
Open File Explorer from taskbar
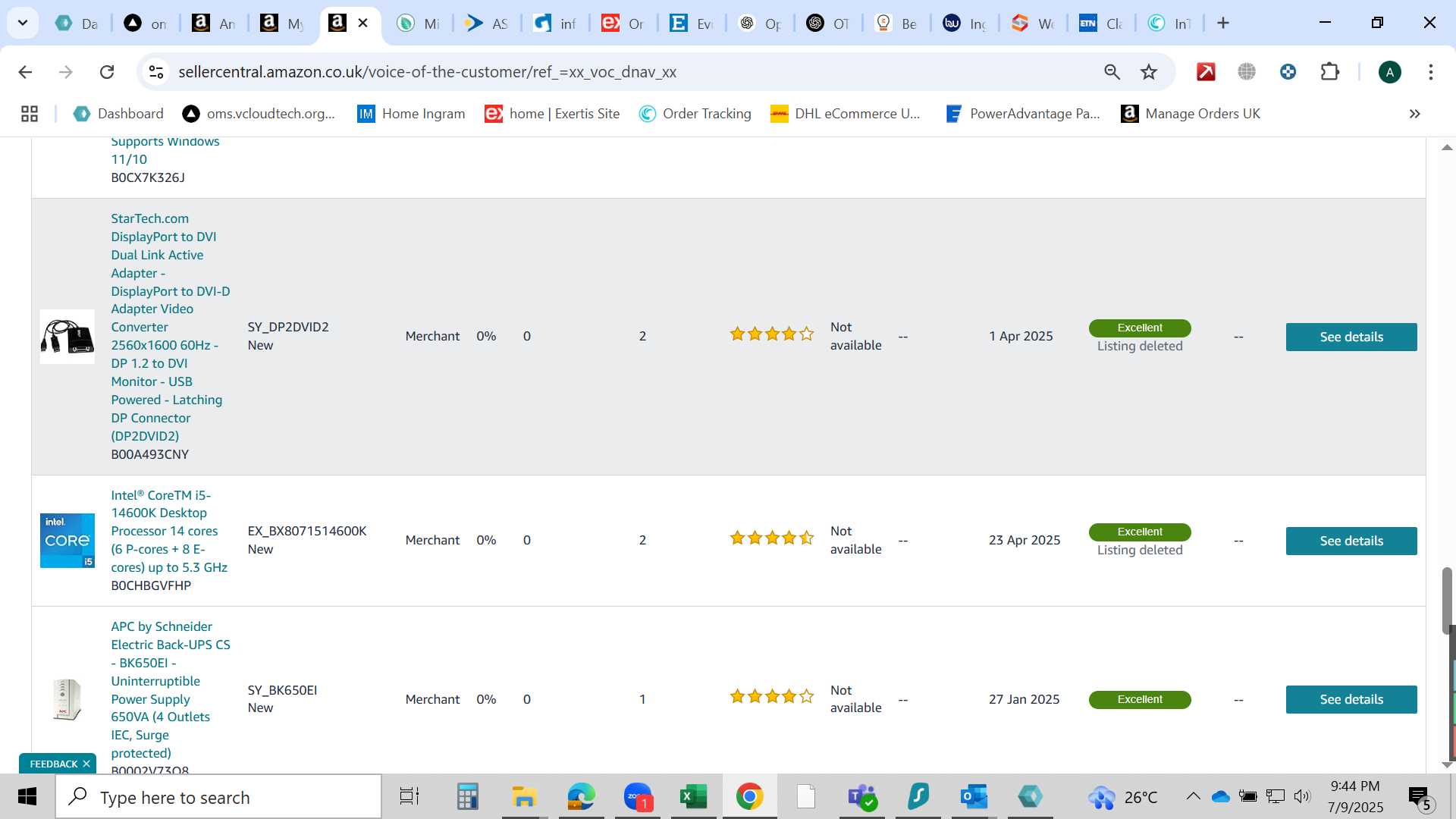[x=523, y=797]
